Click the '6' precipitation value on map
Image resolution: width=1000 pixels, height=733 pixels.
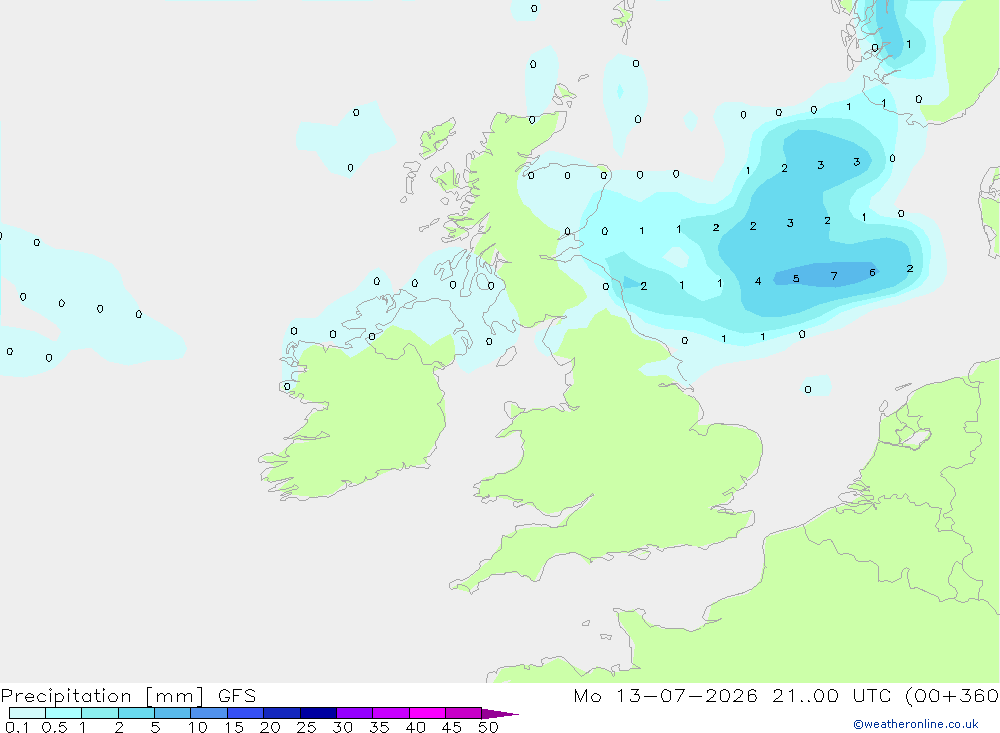872,272
